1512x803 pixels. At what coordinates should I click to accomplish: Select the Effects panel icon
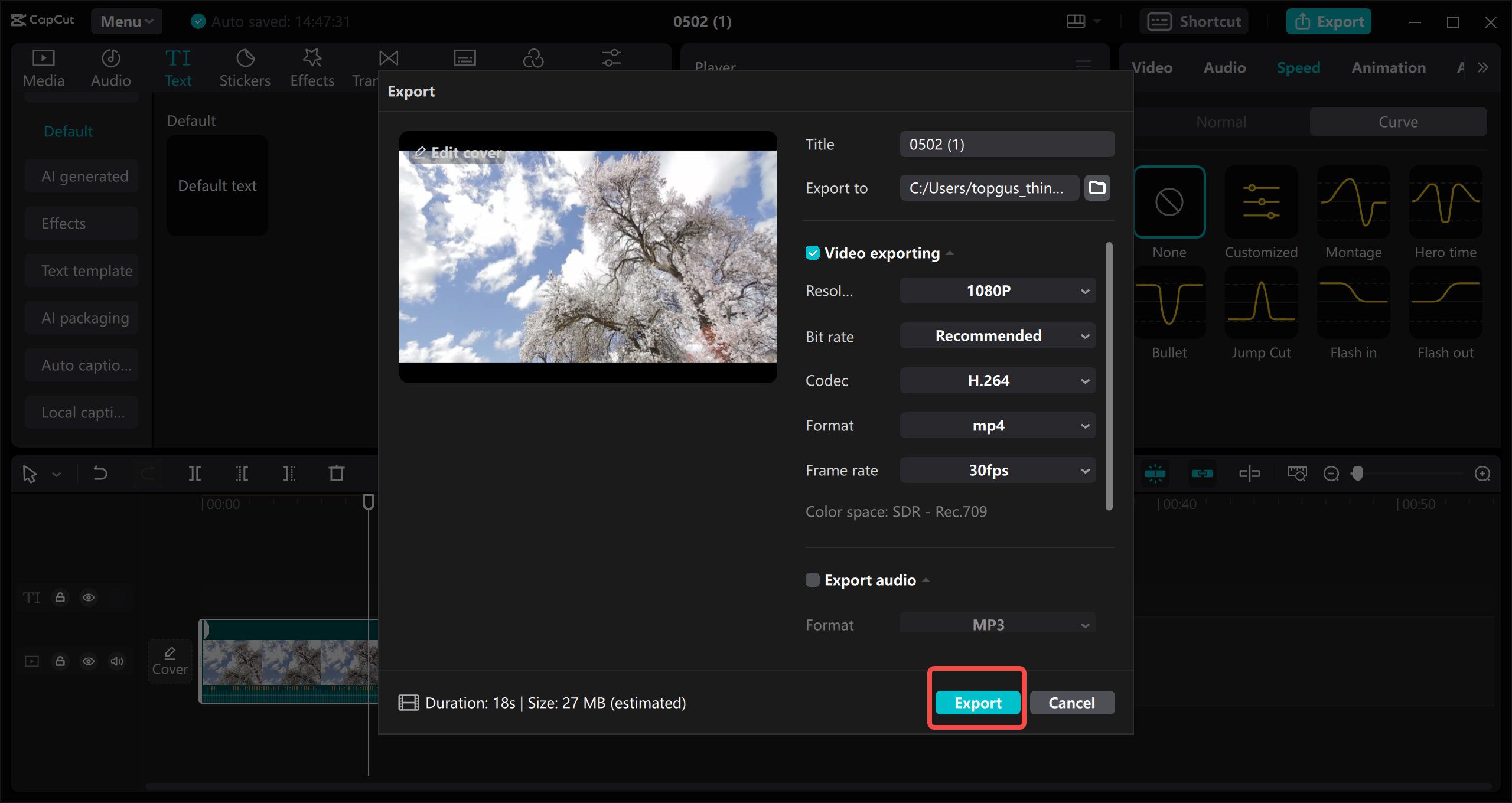[x=312, y=66]
